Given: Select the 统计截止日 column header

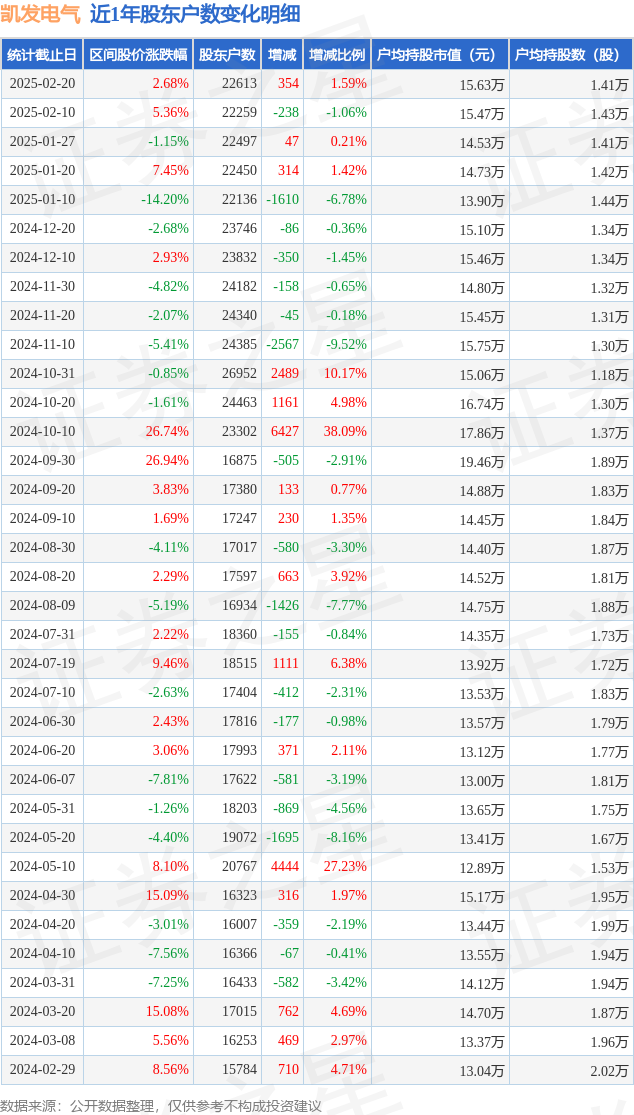Looking at the screenshot, I should point(42,54).
